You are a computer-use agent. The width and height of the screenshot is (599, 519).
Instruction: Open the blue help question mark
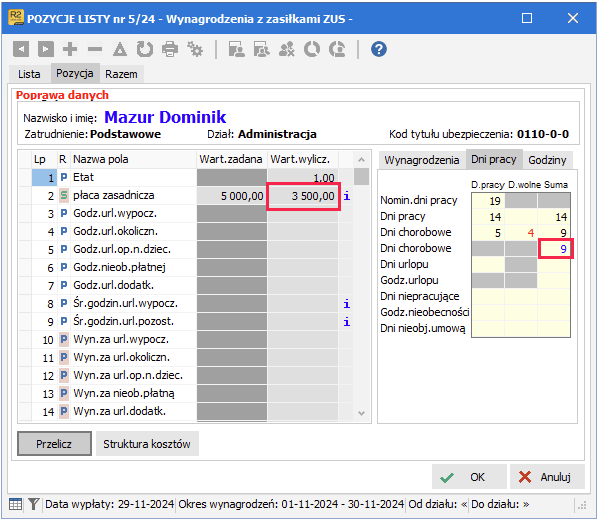tap(379, 49)
